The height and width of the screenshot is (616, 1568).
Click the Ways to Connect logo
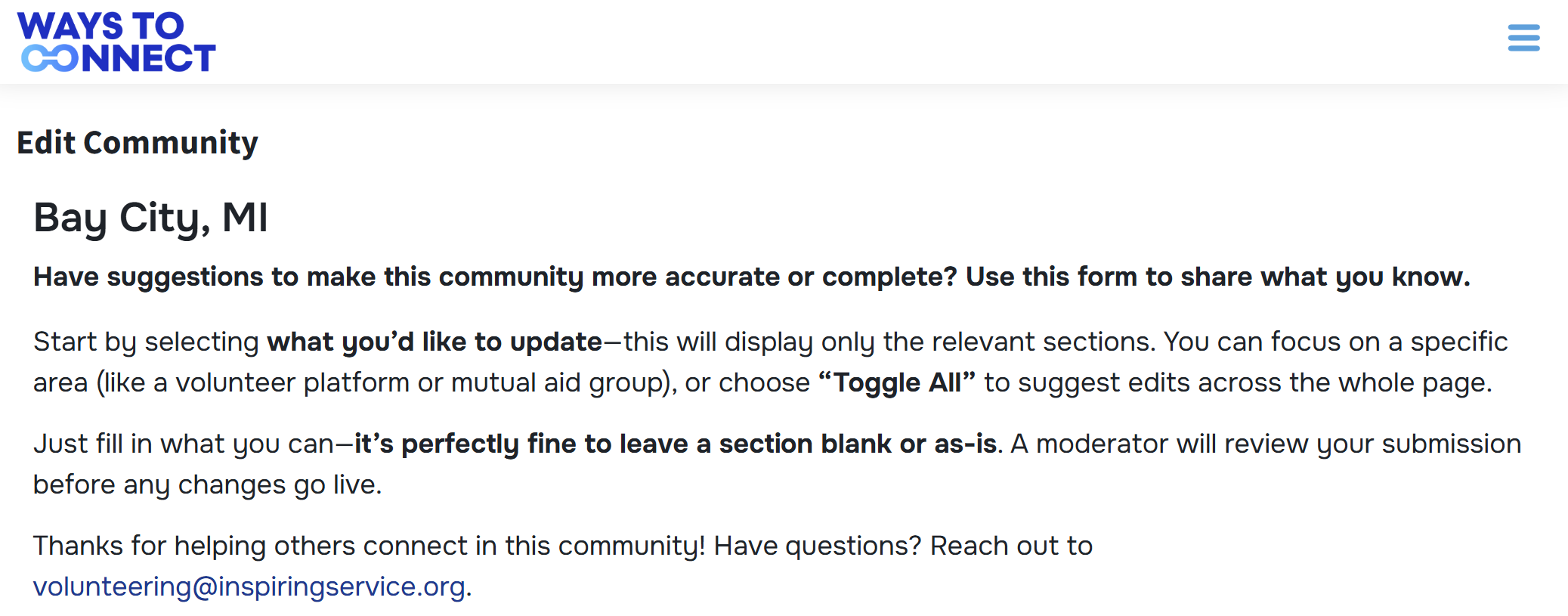pos(116,42)
